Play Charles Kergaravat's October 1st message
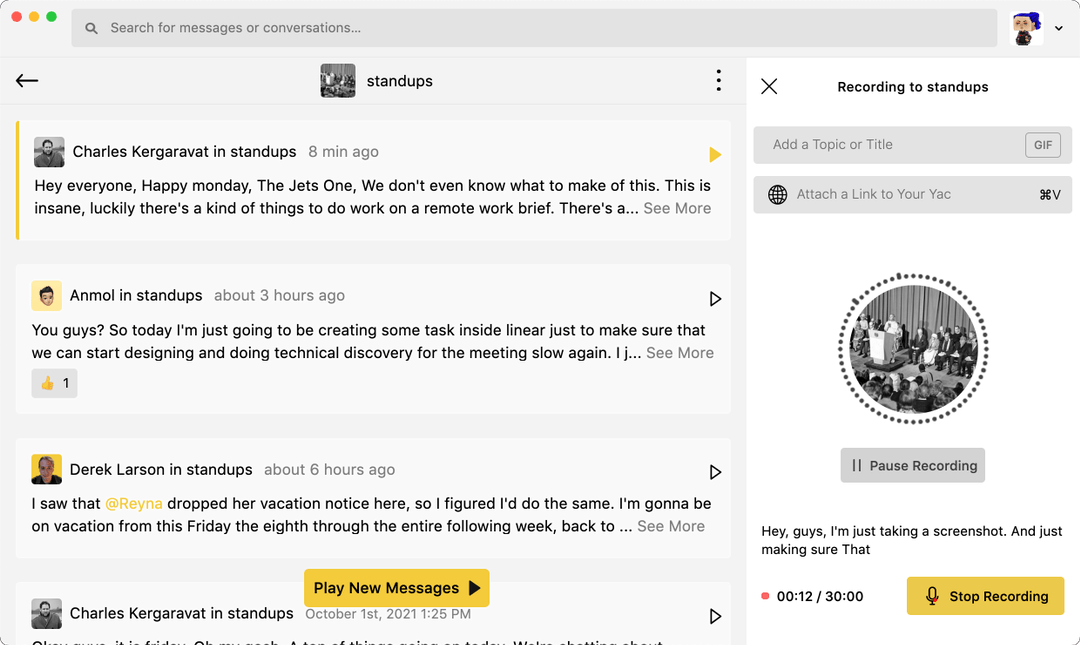 pyautogui.click(x=715, y=616)
